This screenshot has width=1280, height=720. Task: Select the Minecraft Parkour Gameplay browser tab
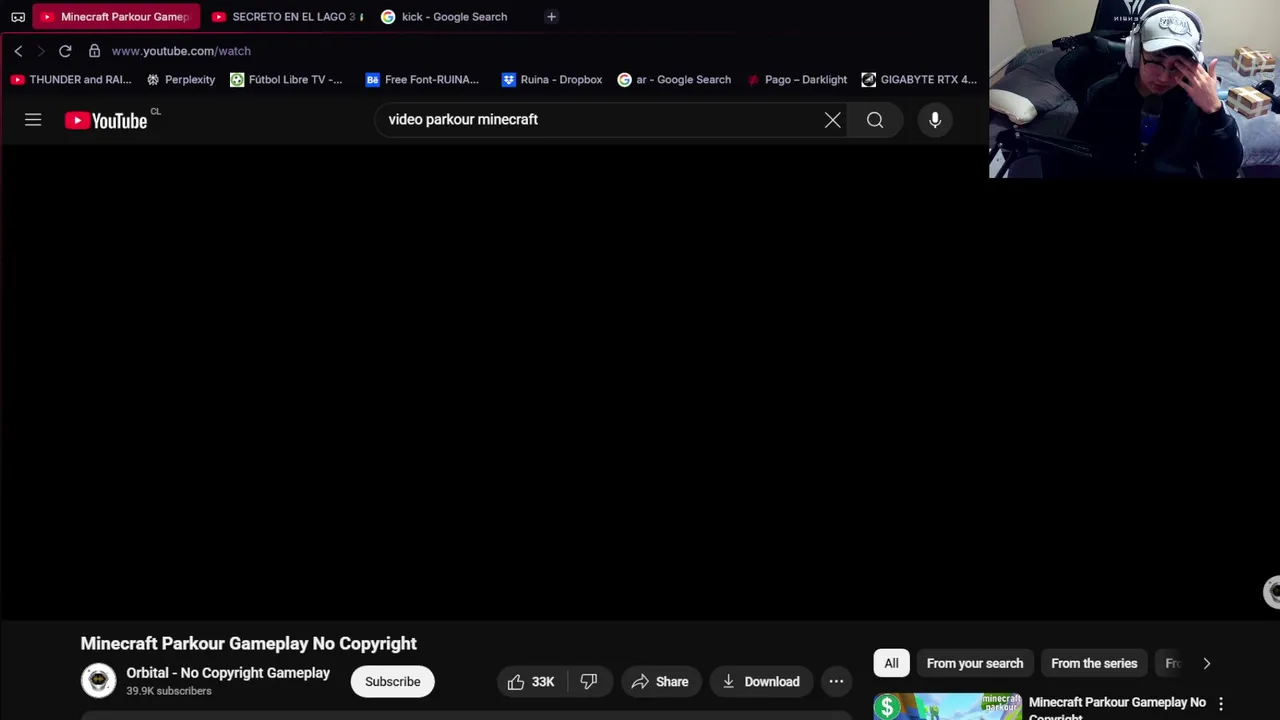point(116,17)
